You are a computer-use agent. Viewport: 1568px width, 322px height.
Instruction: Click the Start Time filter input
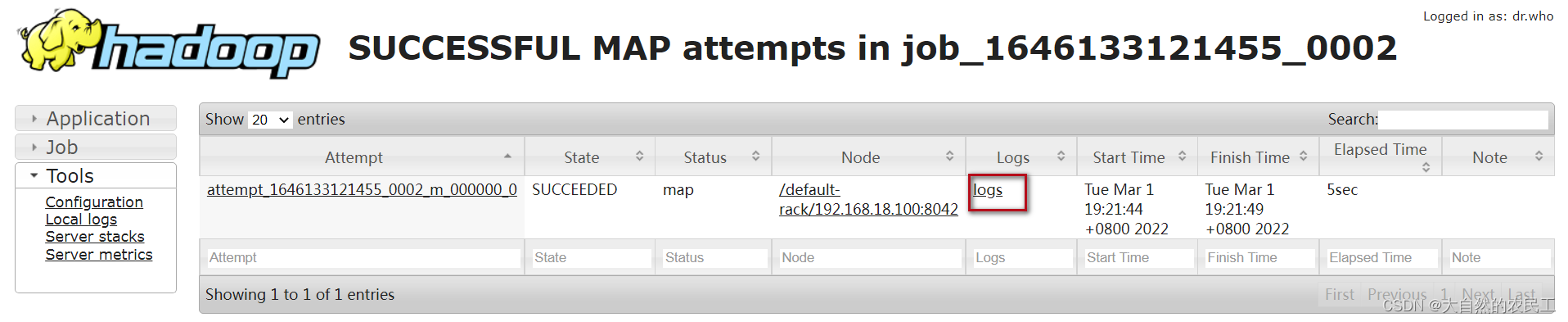[x=1138, y=257]
